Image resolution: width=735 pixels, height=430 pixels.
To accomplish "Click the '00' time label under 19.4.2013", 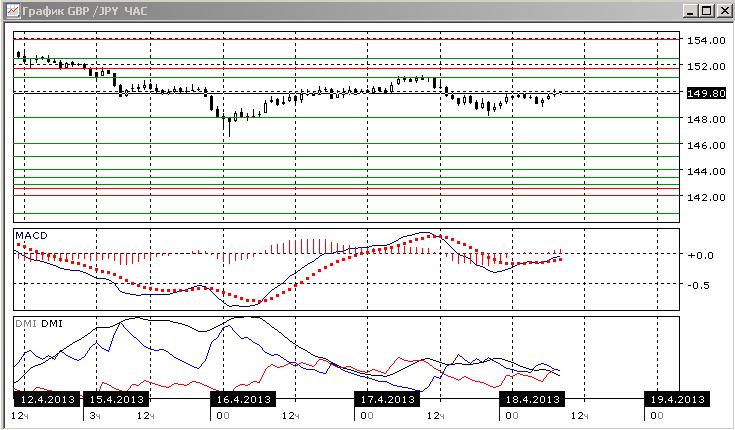I will pyautogui.click(x=657, y=415).
